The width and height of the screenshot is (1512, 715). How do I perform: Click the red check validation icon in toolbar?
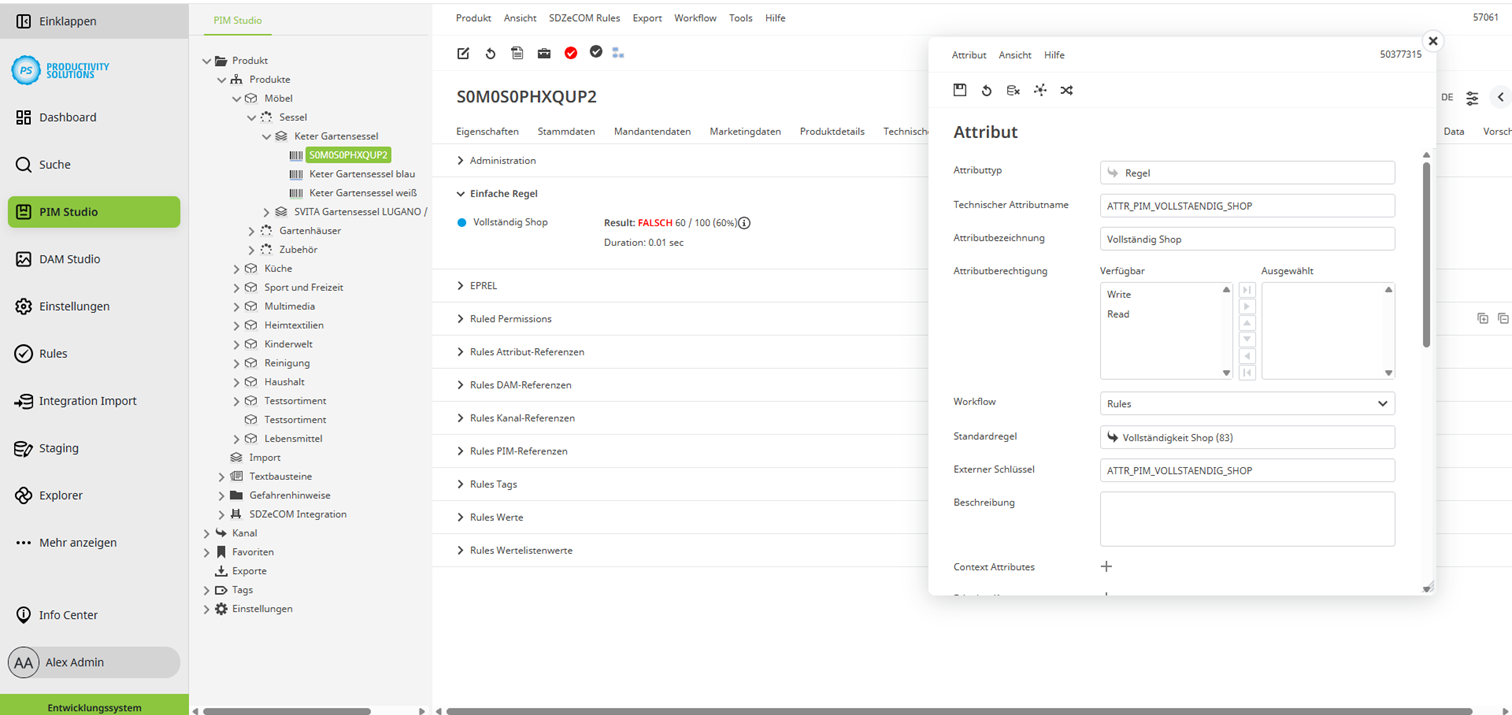coord(570,53)
